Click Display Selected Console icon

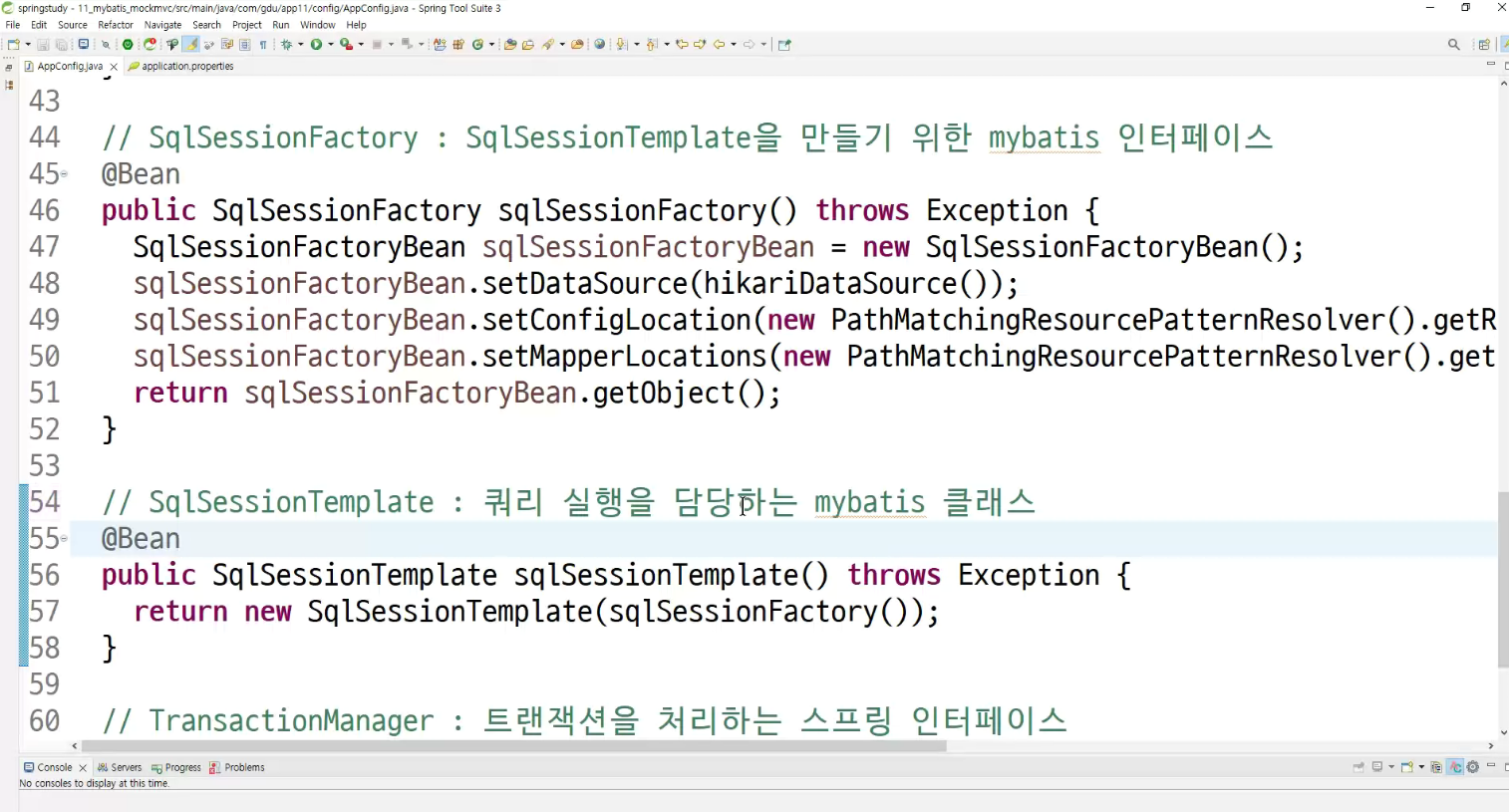point(1377,767)
